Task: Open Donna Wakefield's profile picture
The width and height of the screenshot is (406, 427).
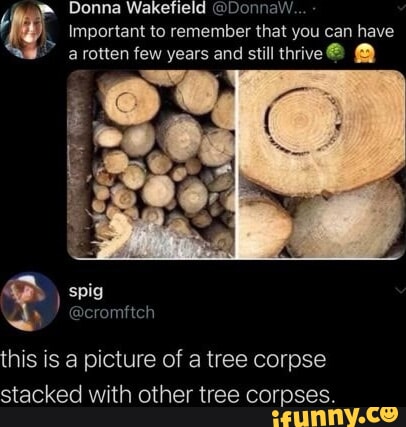Action: point(29,30)
